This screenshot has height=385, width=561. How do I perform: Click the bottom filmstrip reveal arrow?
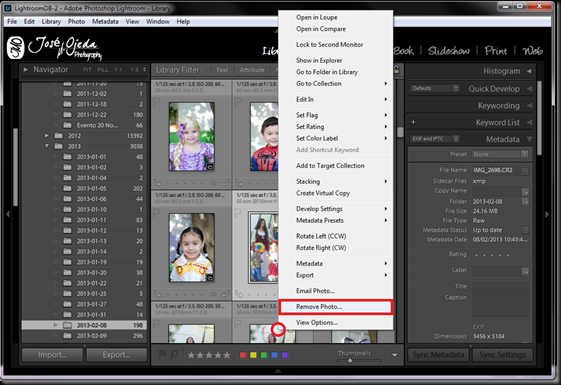point(277,371)
